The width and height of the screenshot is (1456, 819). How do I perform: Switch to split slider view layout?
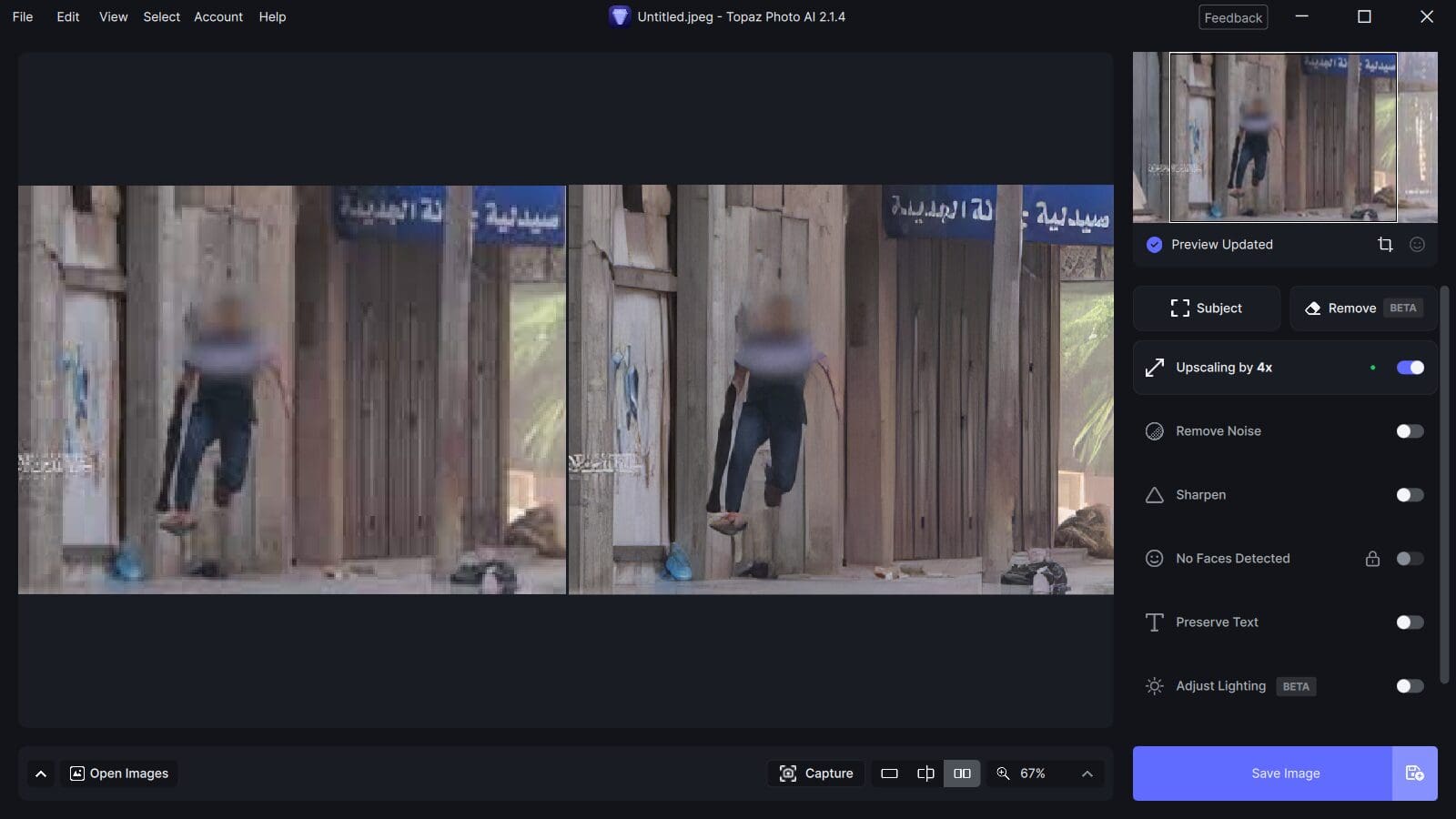tap(925, 773)
